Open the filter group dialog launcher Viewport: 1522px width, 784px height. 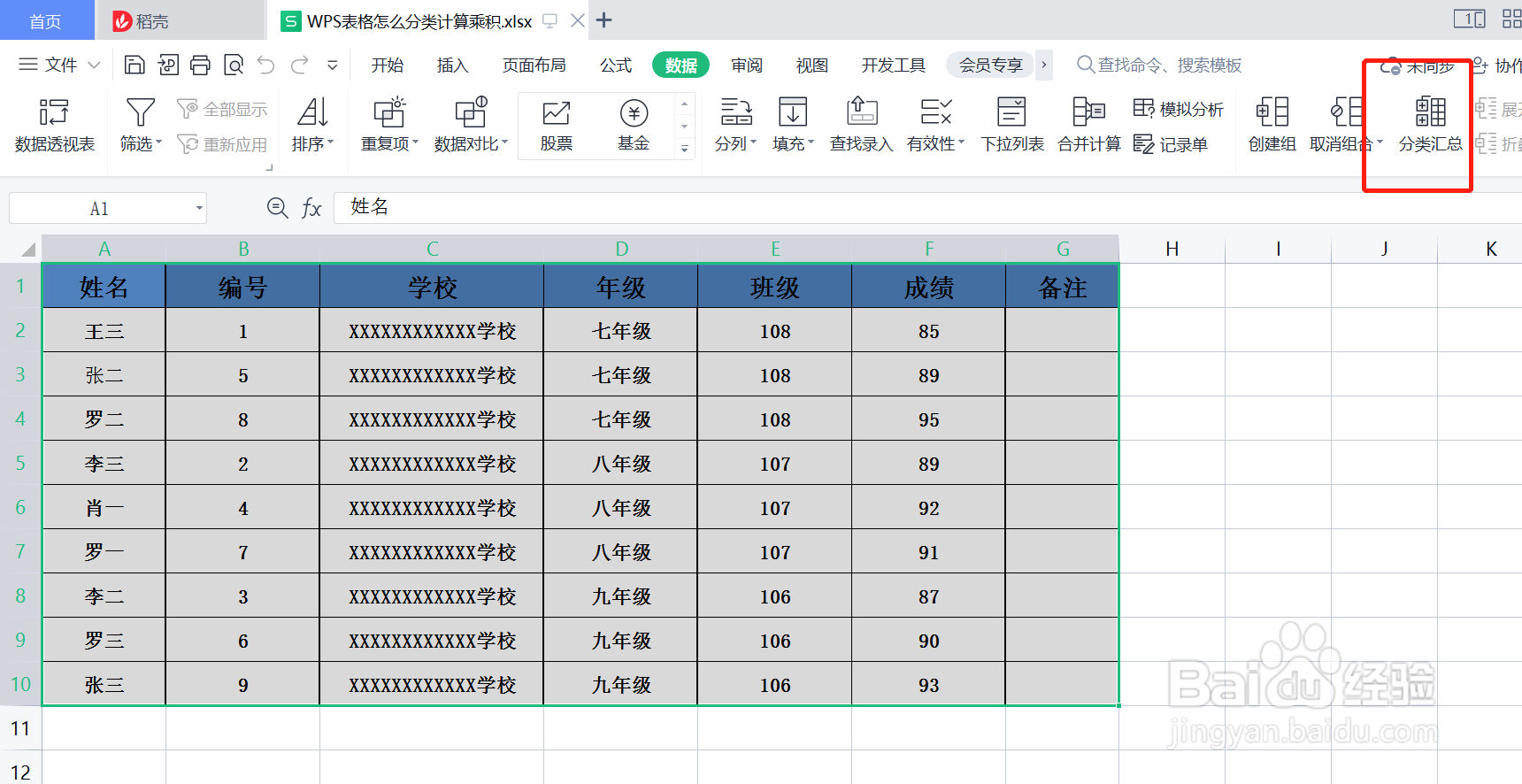tap(270, 166)
